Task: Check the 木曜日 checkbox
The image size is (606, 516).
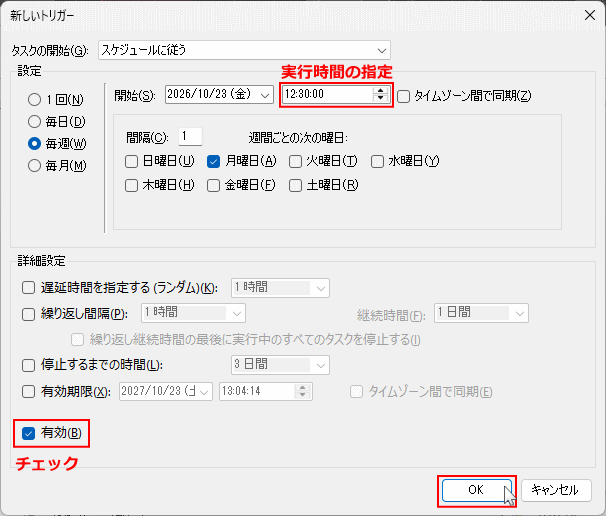Action: 131,186
